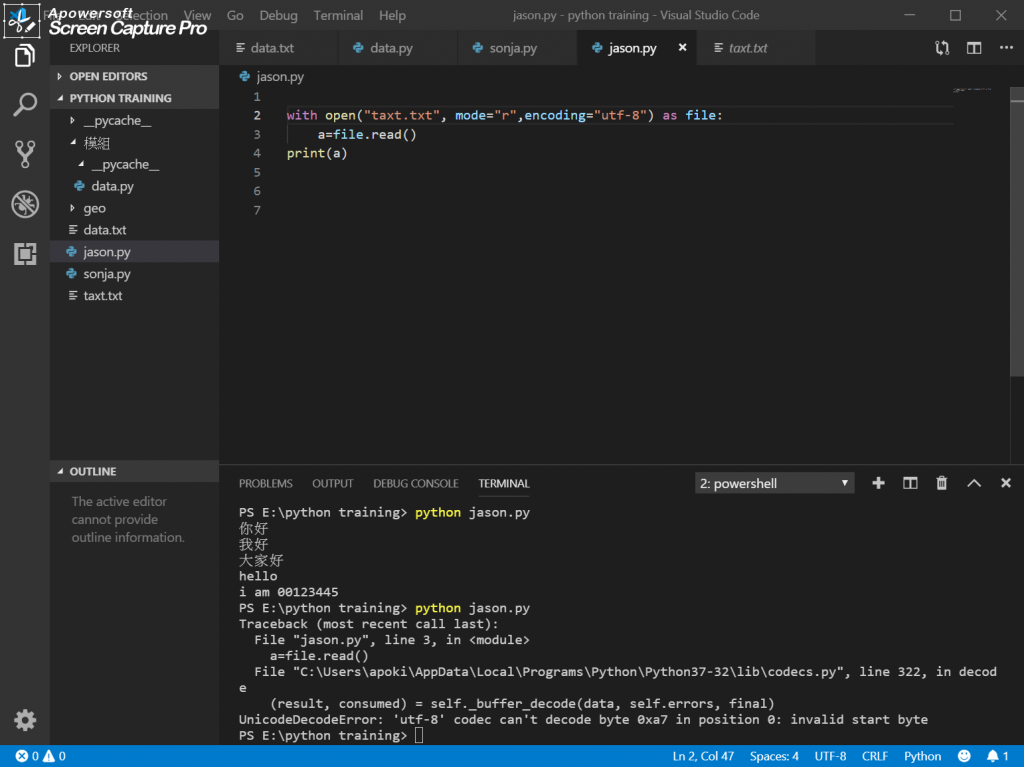Change line endings via CRLF

click(874, 756)
